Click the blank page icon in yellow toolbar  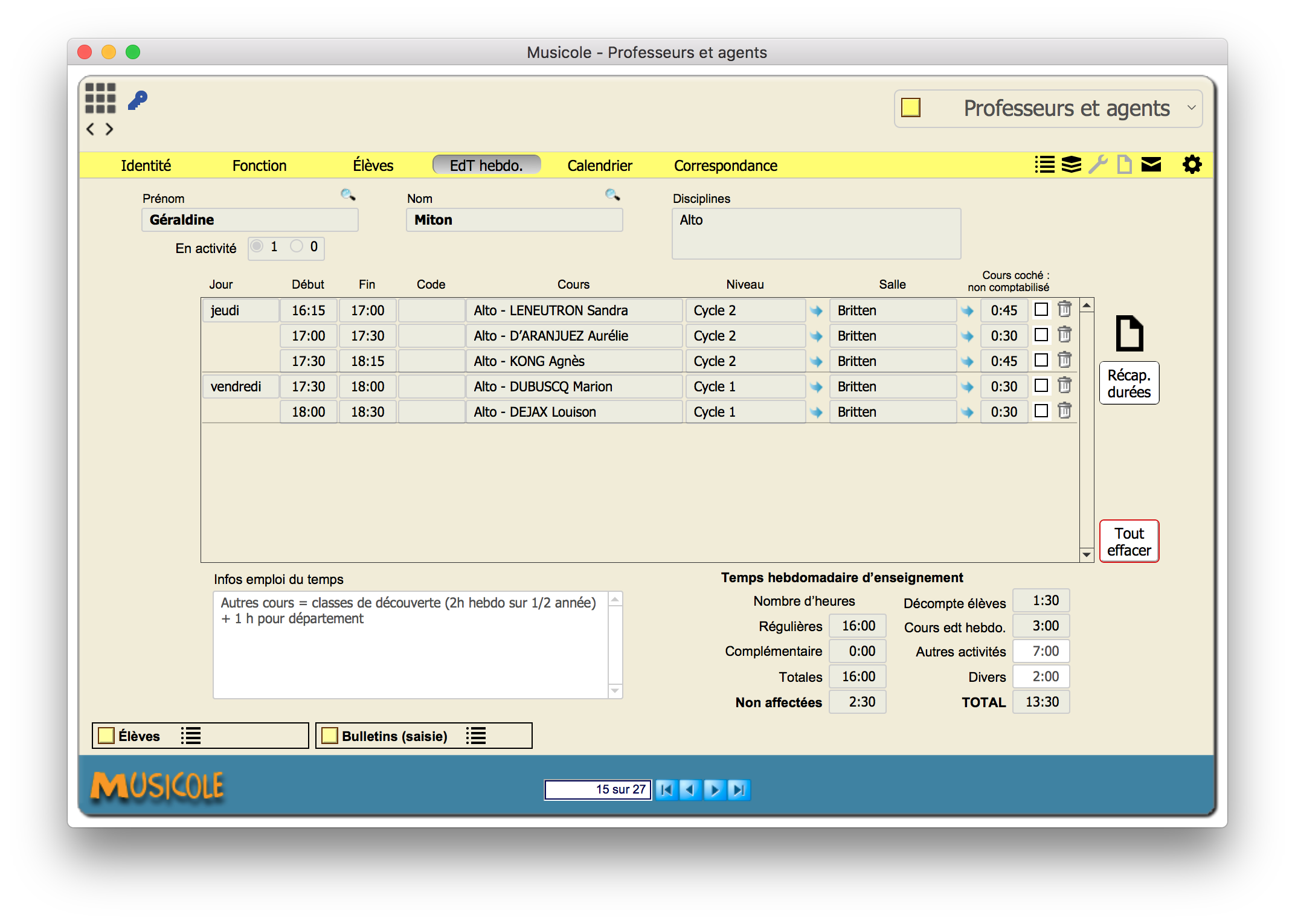point(1124,165)
